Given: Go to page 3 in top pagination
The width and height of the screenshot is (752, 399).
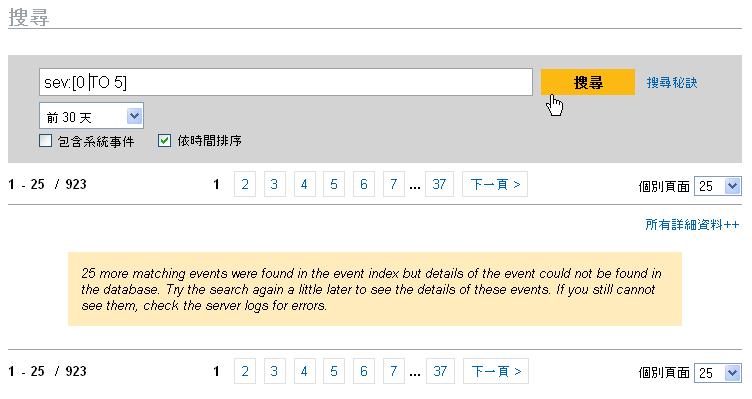Looking at the screenshot, I should coord(274,184).
